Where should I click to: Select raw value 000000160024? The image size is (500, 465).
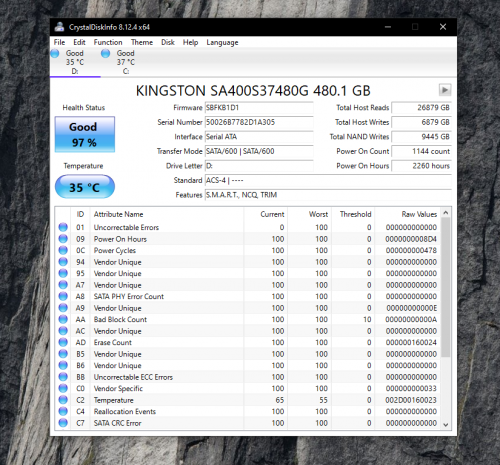click(x=411, y=342)
